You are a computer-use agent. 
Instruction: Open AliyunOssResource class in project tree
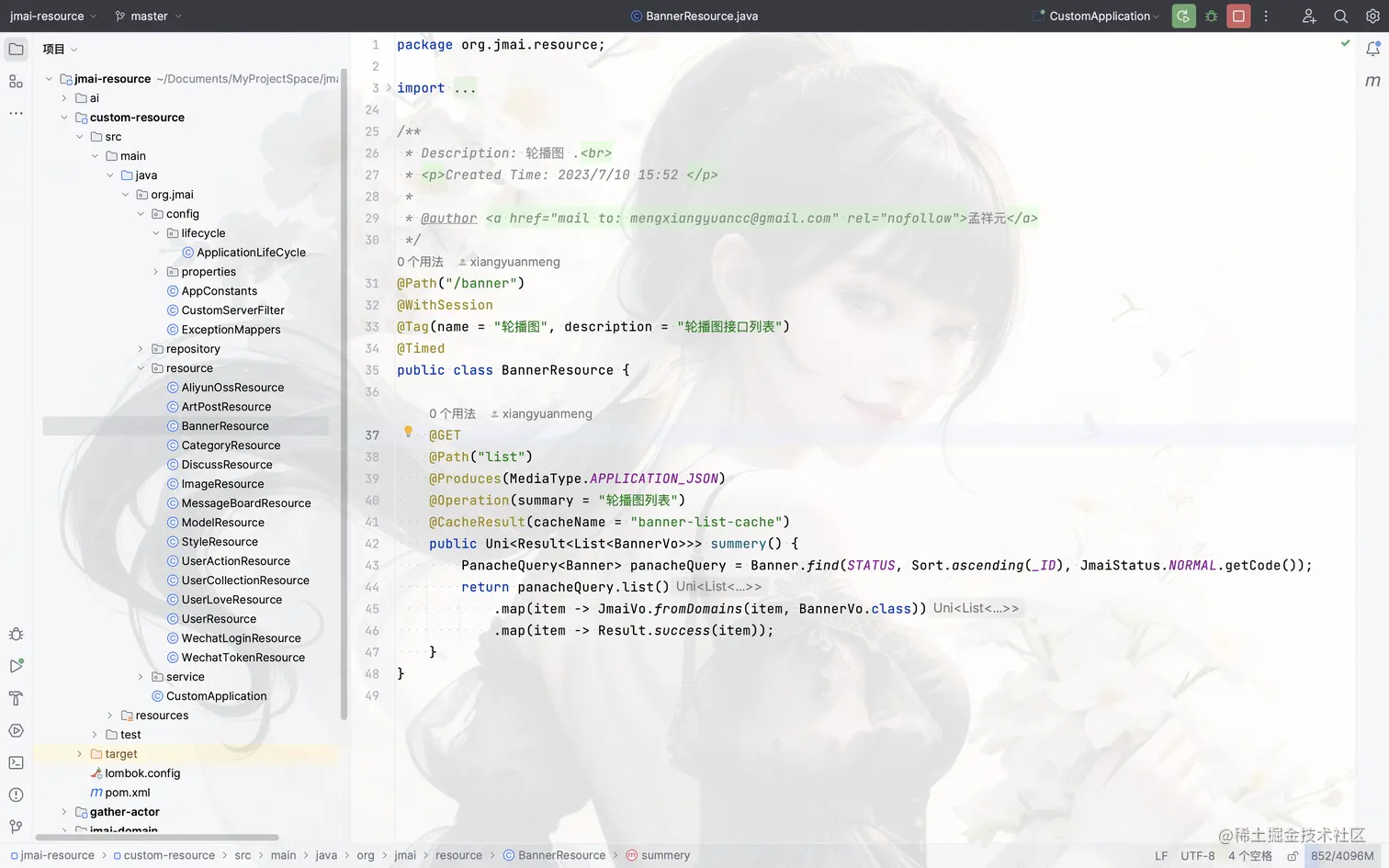232,388
